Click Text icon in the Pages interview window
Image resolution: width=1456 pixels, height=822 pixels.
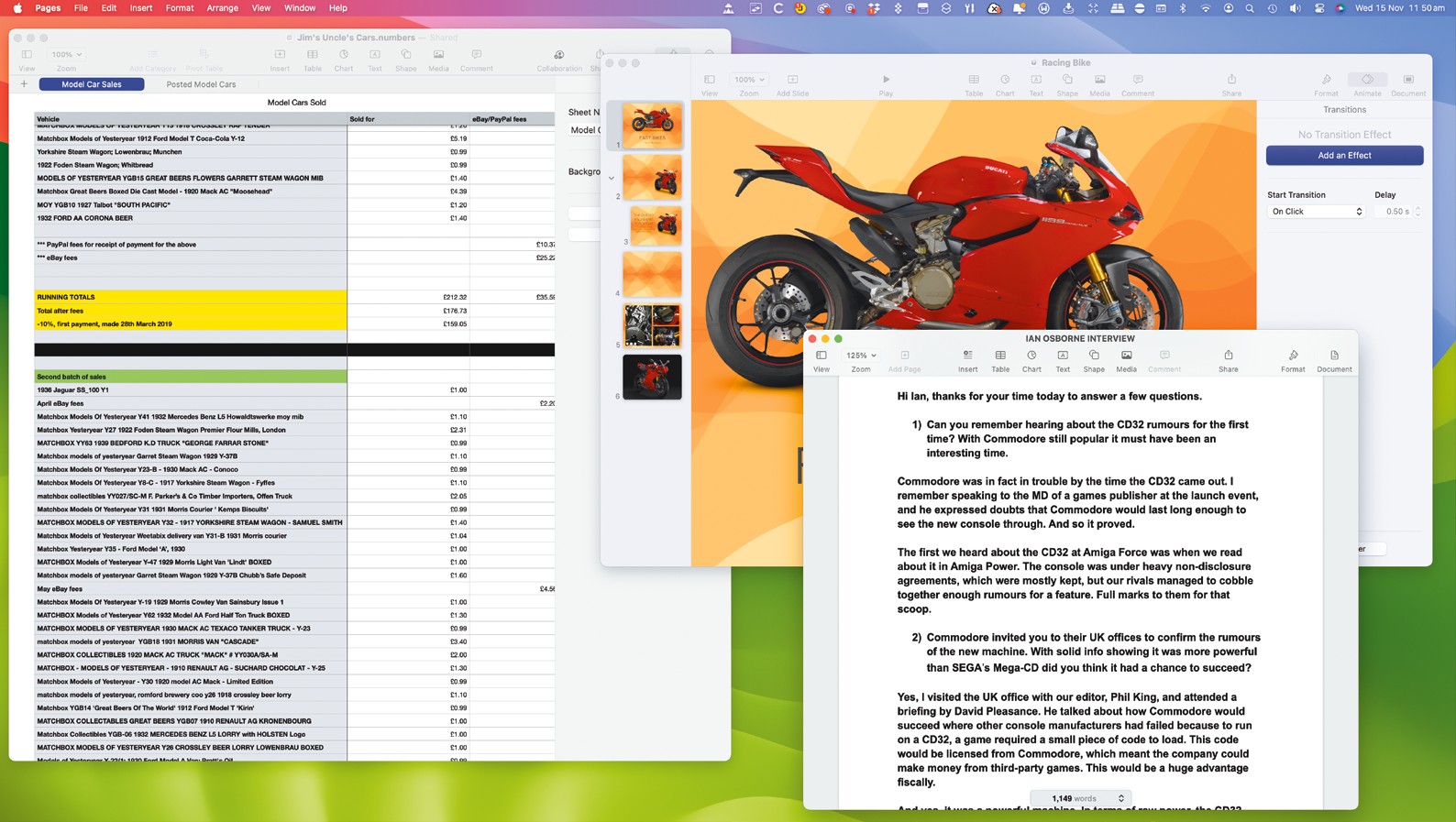[x=1063, y=360]
